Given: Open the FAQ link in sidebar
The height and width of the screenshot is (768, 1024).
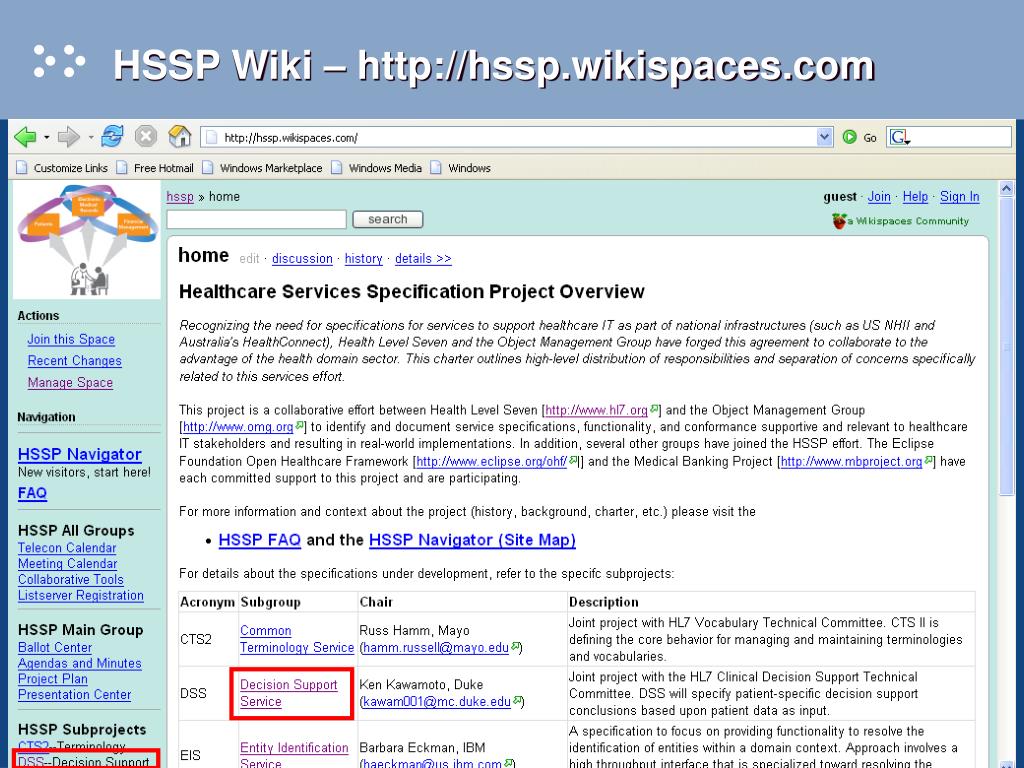Looking at the screenshot, I should [33, 493].
